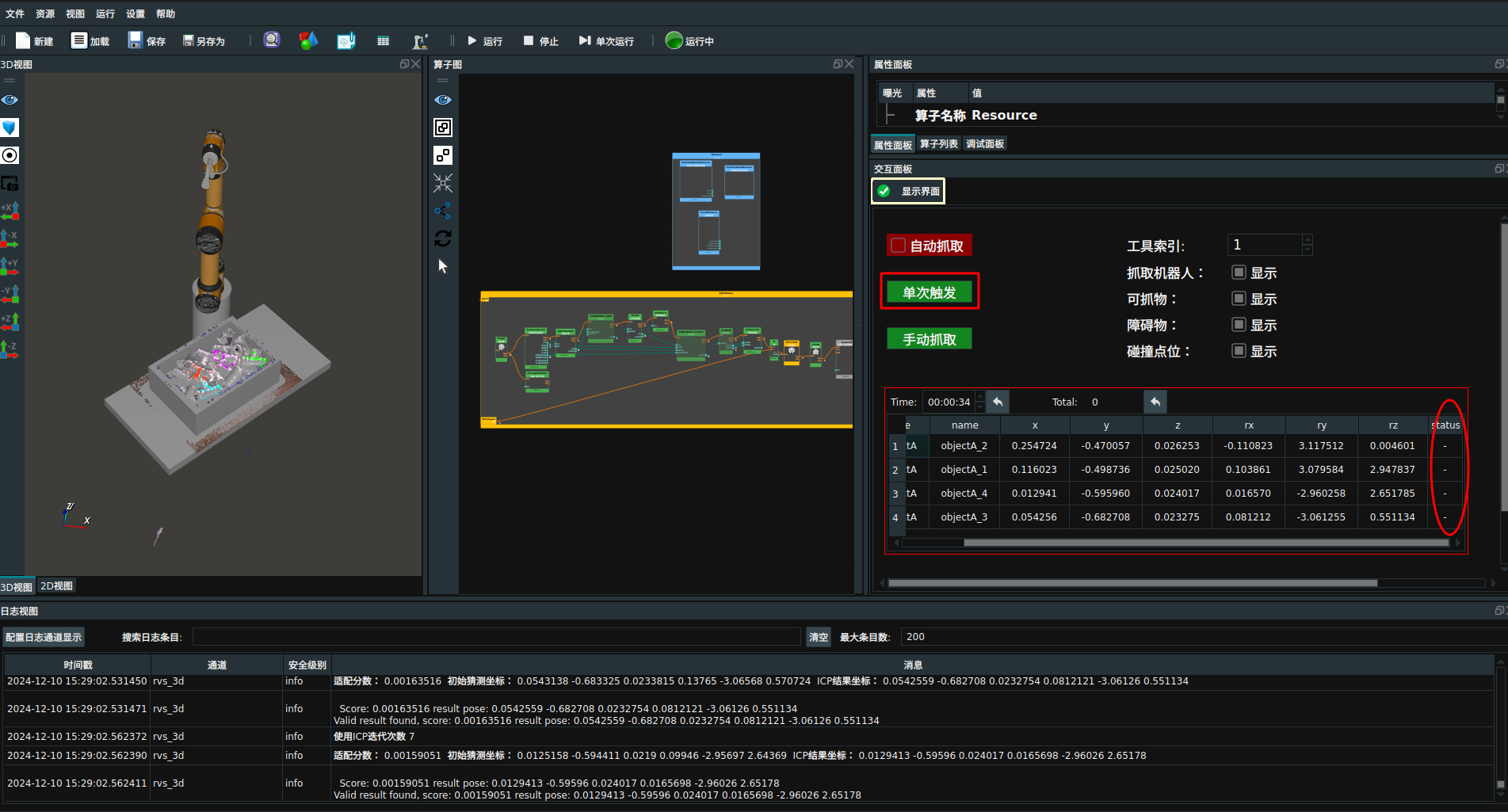Open the 资源 menu

point(45,13)
